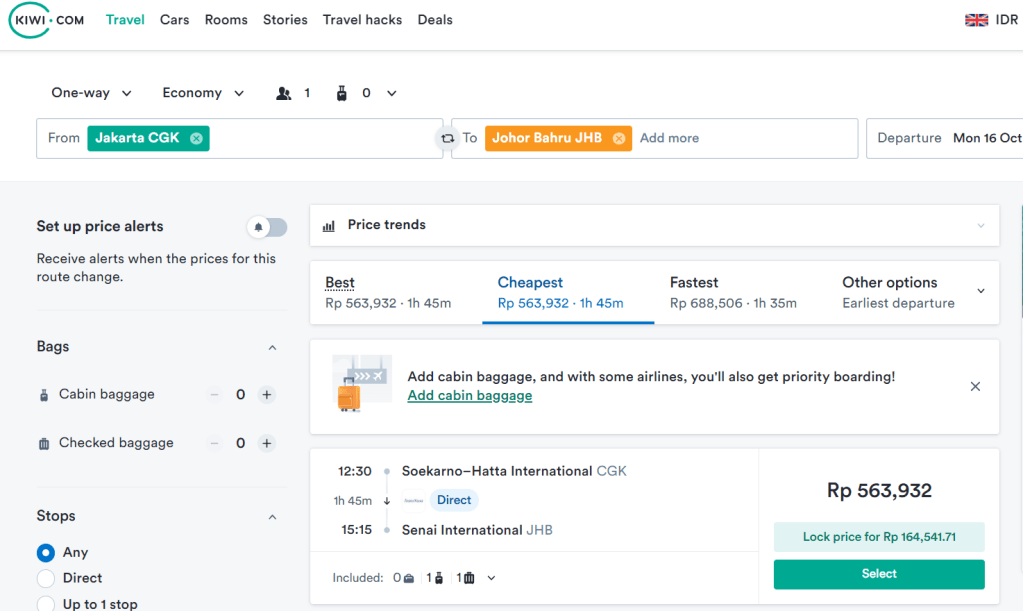Open the One-way trip type dropdown
The height and width of the screenshot is (611, 1023).
click(91, 93)
